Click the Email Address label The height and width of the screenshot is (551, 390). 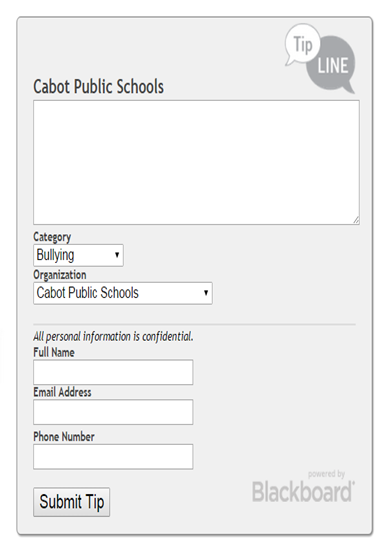62,392
